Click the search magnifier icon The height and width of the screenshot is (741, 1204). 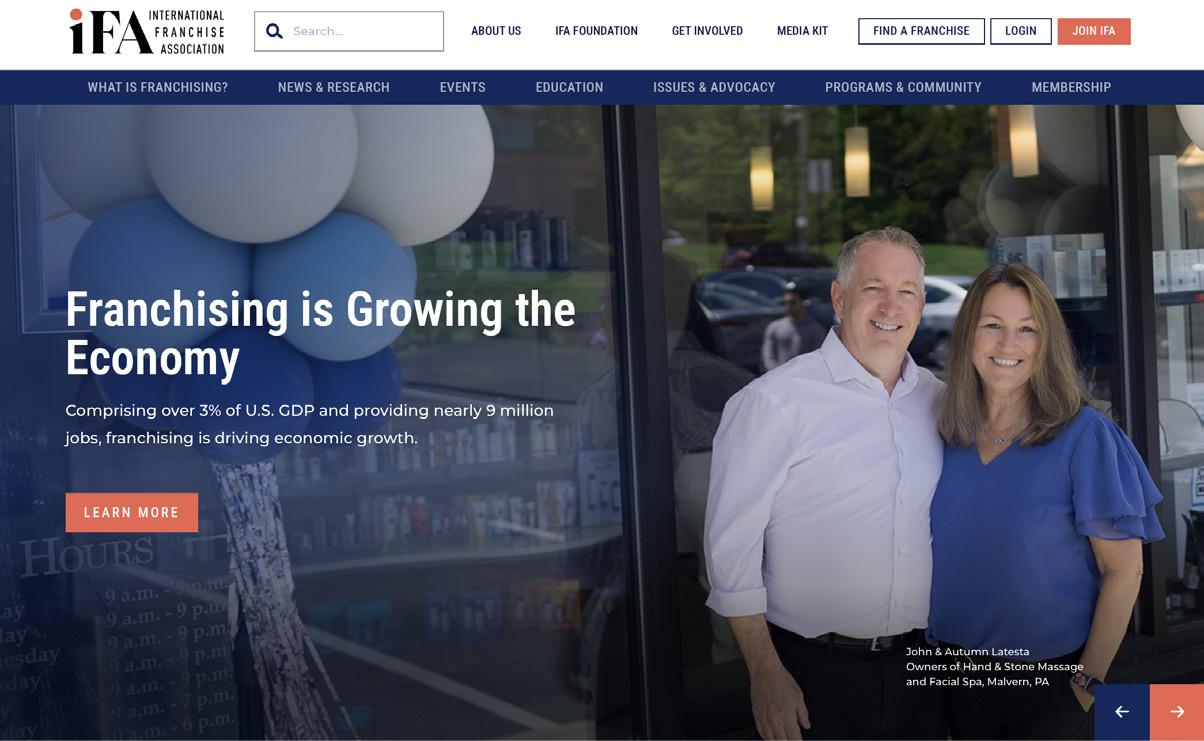(274, 31)
